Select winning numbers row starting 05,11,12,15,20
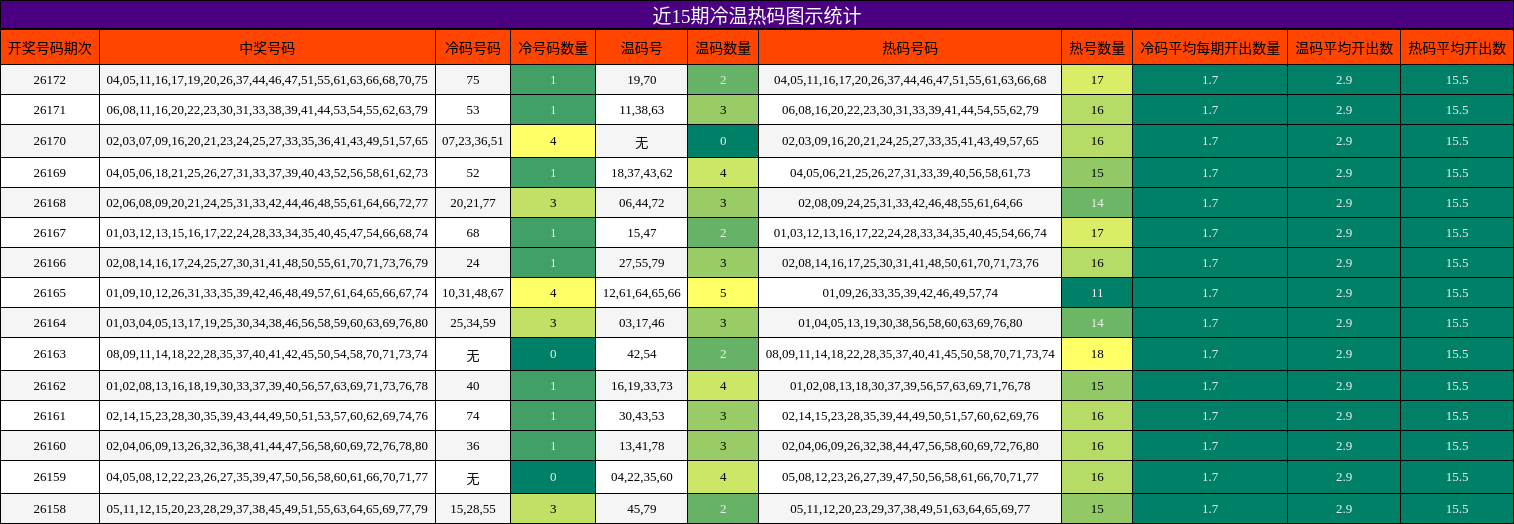1514x524 pixels. 267,509
